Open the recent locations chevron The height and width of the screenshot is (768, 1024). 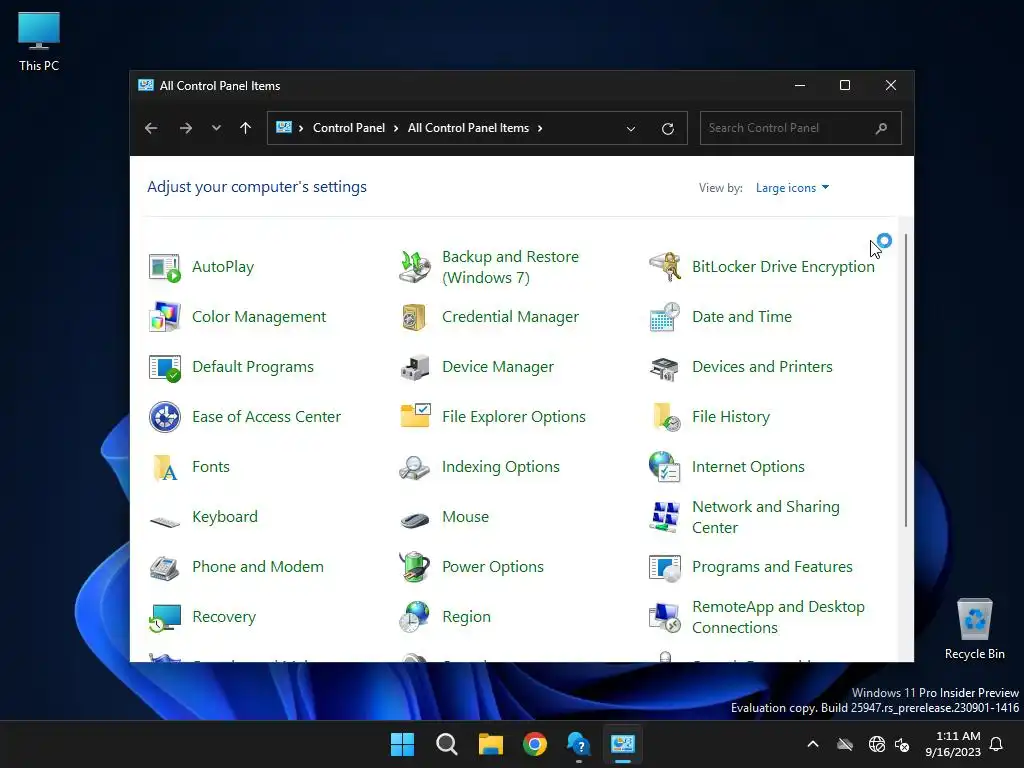click(x=216, y=128)
